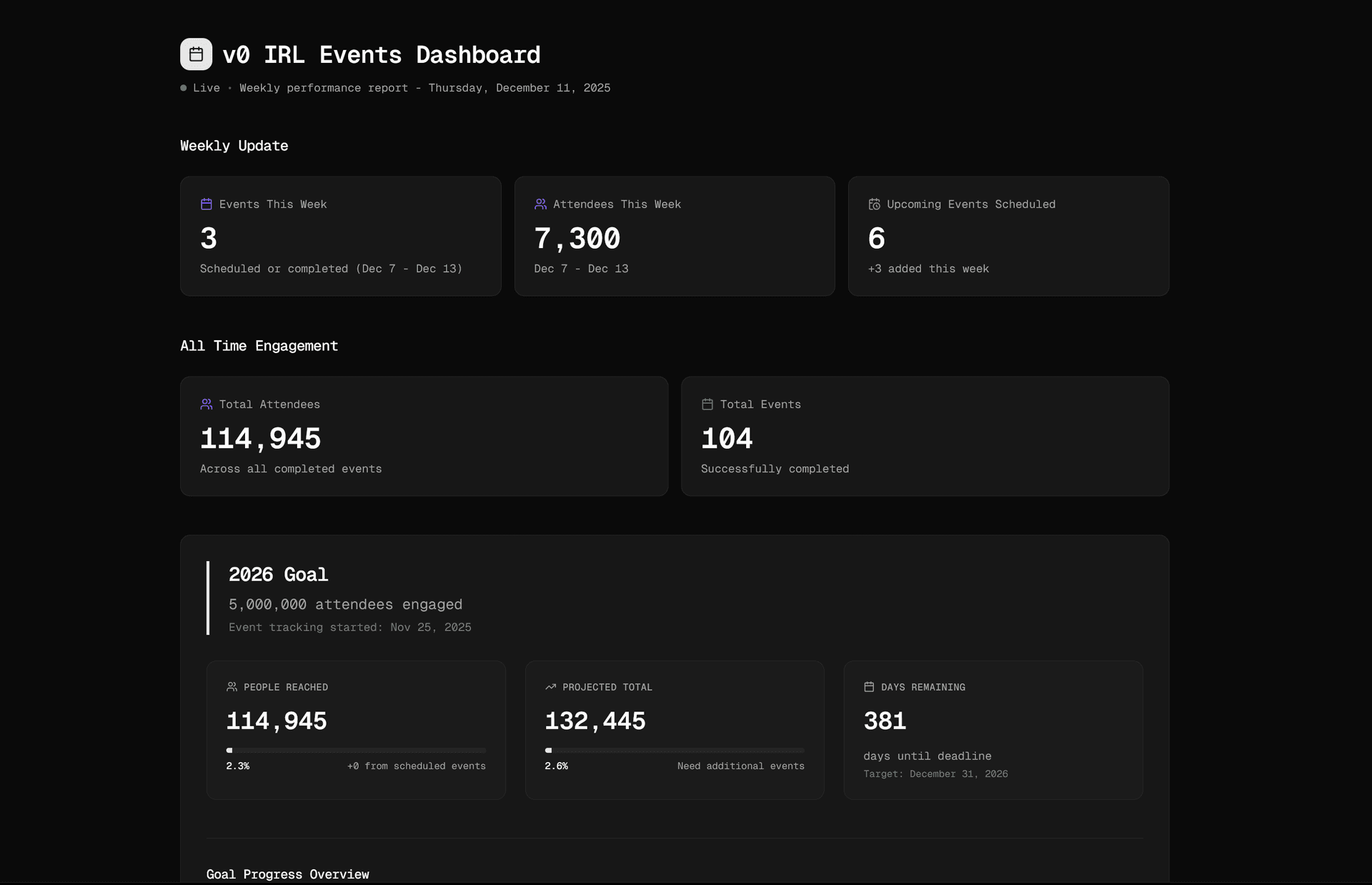Click the people icon beside Attendees This Week
This screenshot has height=885, width=1372.
coord(540,204)
